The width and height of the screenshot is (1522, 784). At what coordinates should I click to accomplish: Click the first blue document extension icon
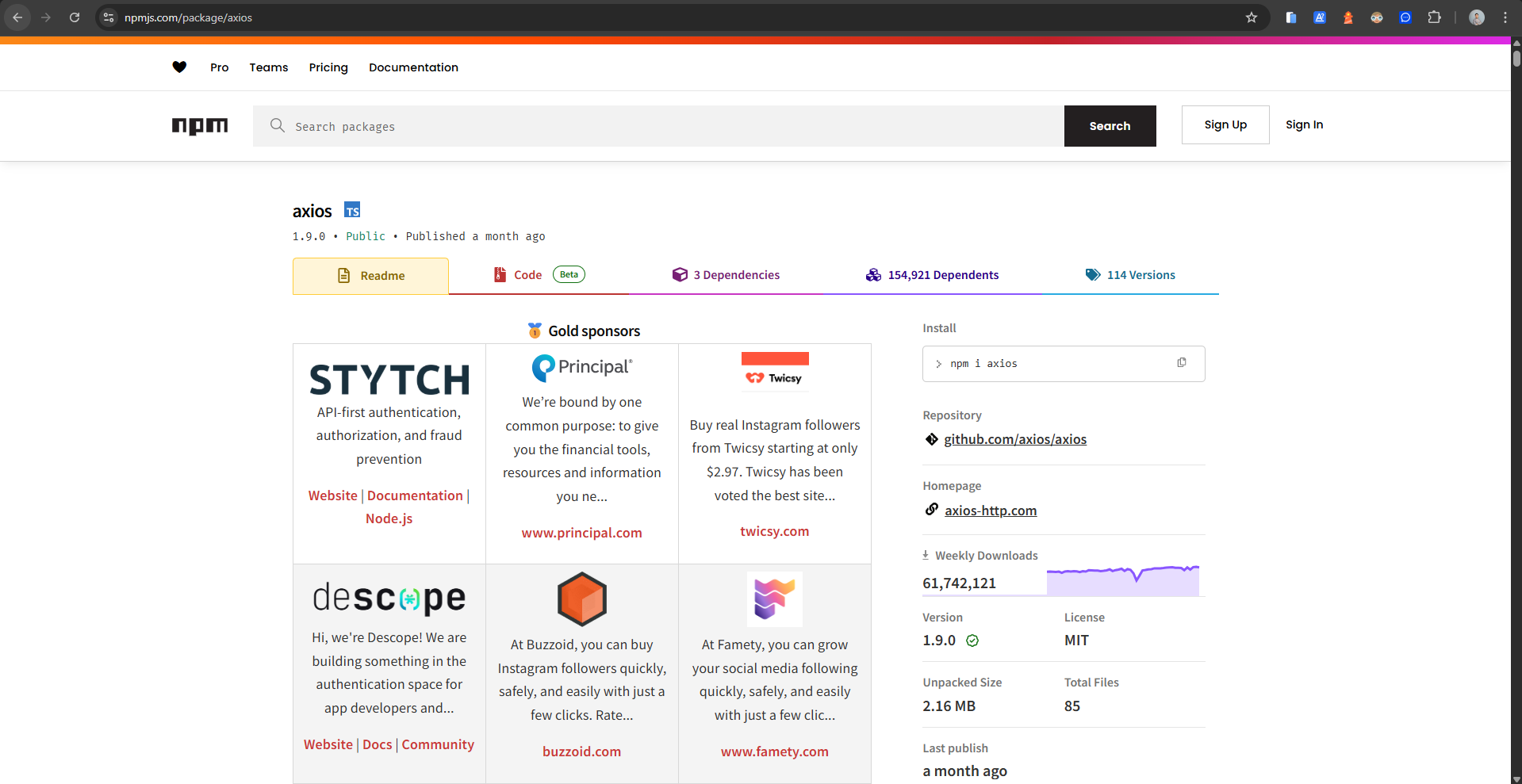[1291, 17]
